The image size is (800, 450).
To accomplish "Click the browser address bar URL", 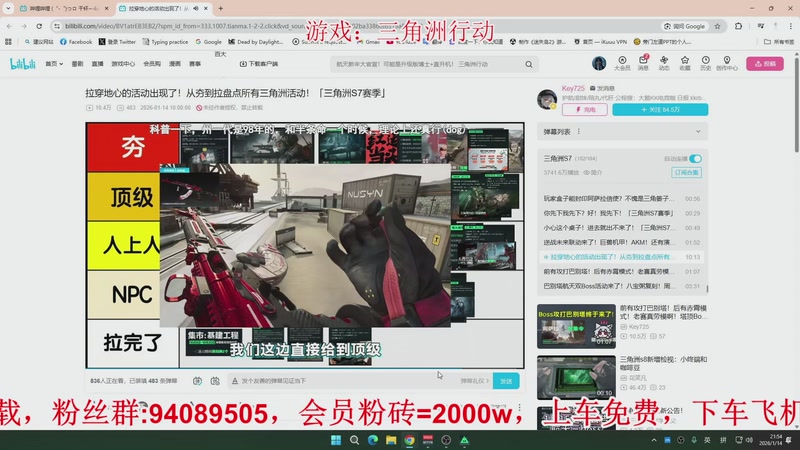I will [184, 26].
